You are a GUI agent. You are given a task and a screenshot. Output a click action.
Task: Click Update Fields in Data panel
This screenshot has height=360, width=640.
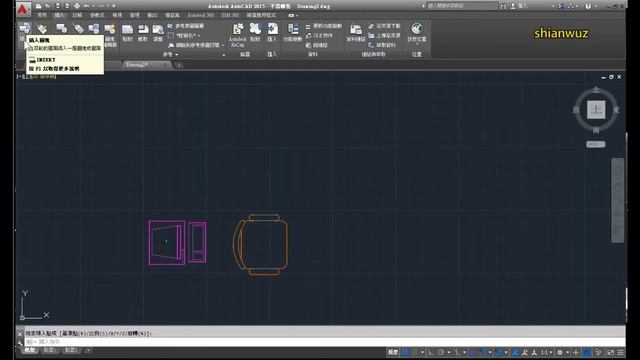pos(324,26)
